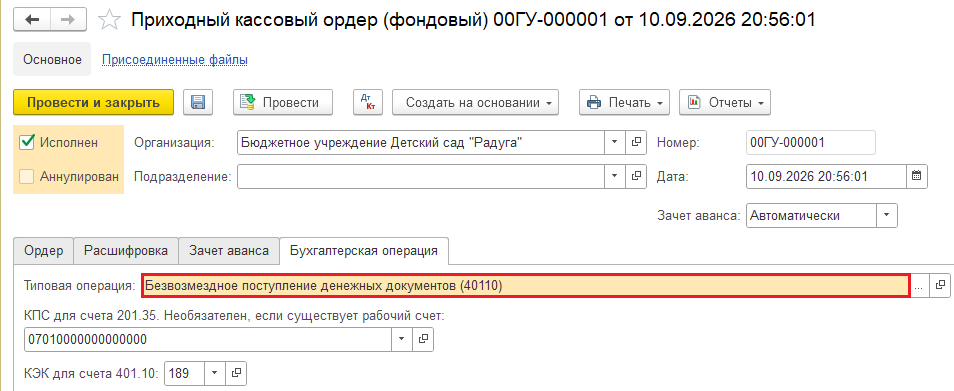Viewport: 954px width, 391px height.
Task: Expand the Зачет аванса dropdown
Action: (886, 215)
